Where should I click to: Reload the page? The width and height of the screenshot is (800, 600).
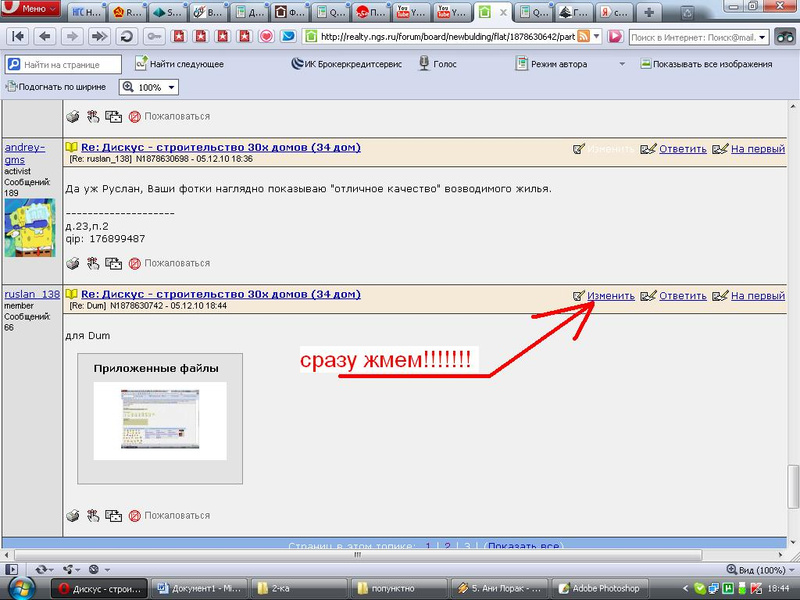pos(126,36)
